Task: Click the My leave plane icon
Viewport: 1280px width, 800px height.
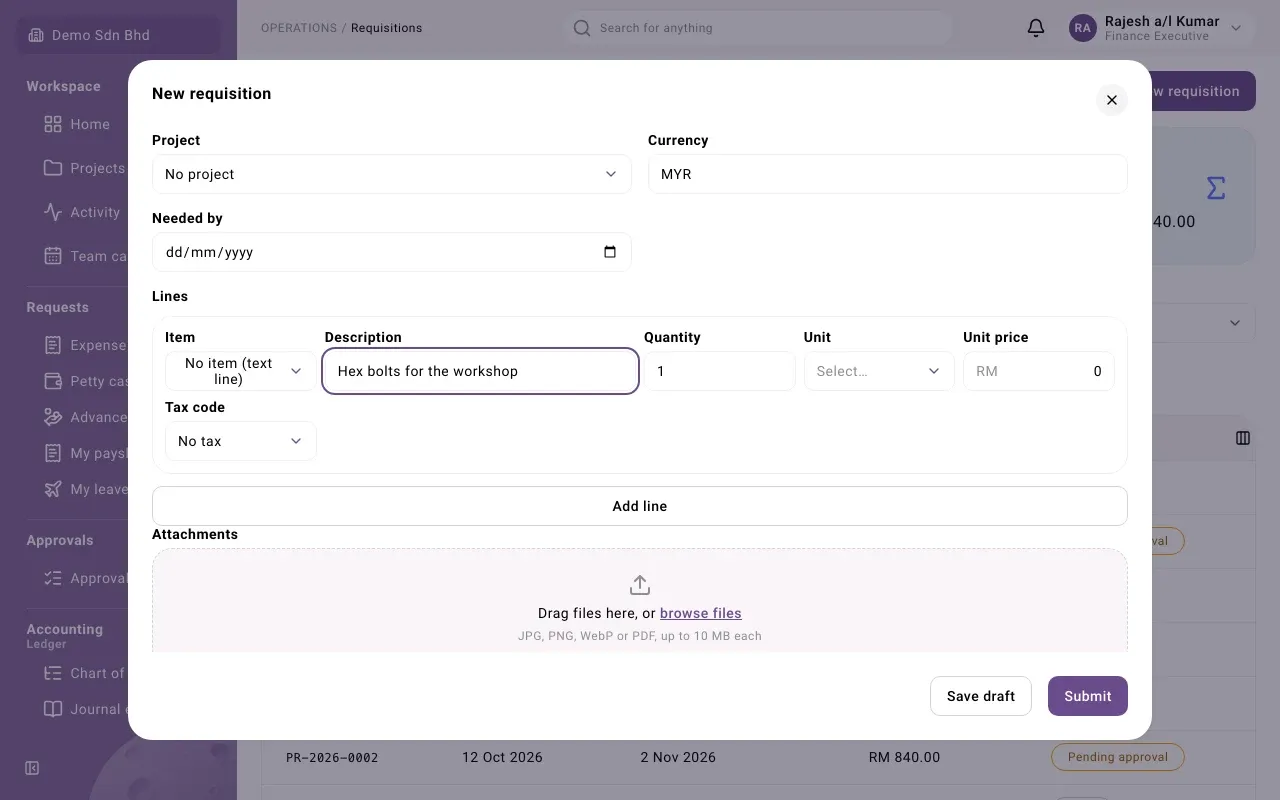Action: [x=53, y=489]
